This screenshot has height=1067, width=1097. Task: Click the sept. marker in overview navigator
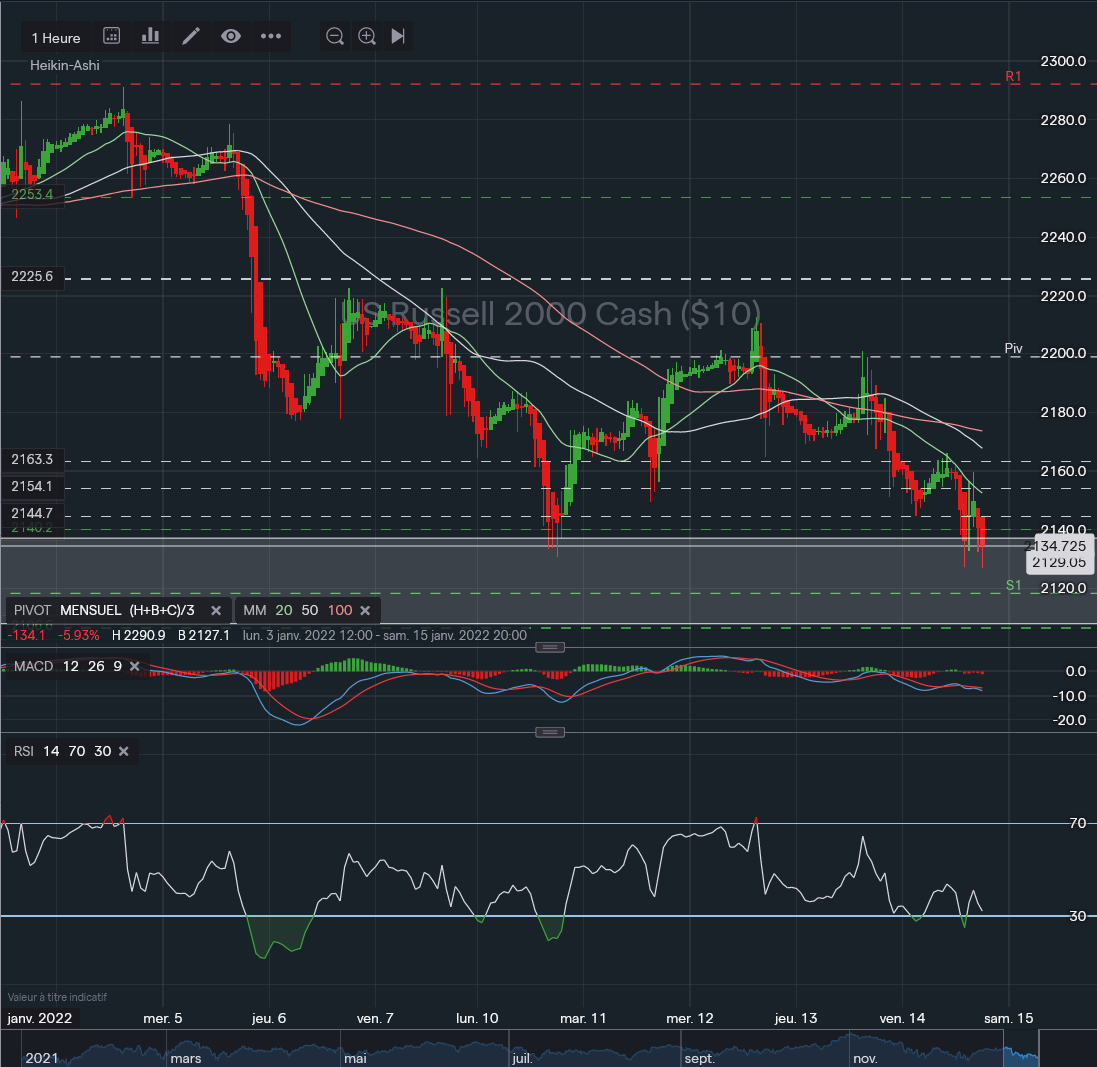click(x=700, y=1058)
